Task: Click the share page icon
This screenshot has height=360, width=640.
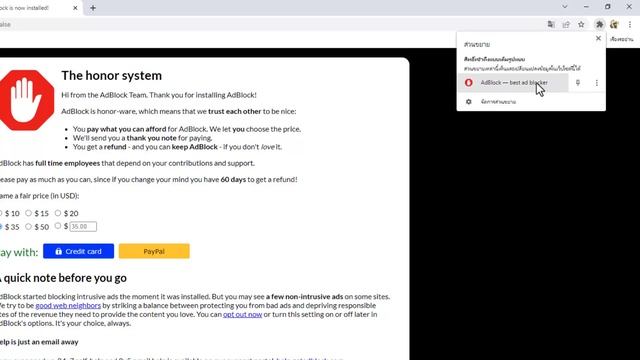Action: (x=566, y=24)
